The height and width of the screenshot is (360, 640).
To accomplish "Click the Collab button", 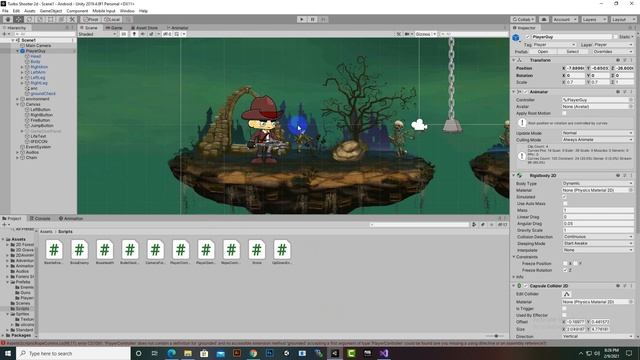I will pos(523,19).
